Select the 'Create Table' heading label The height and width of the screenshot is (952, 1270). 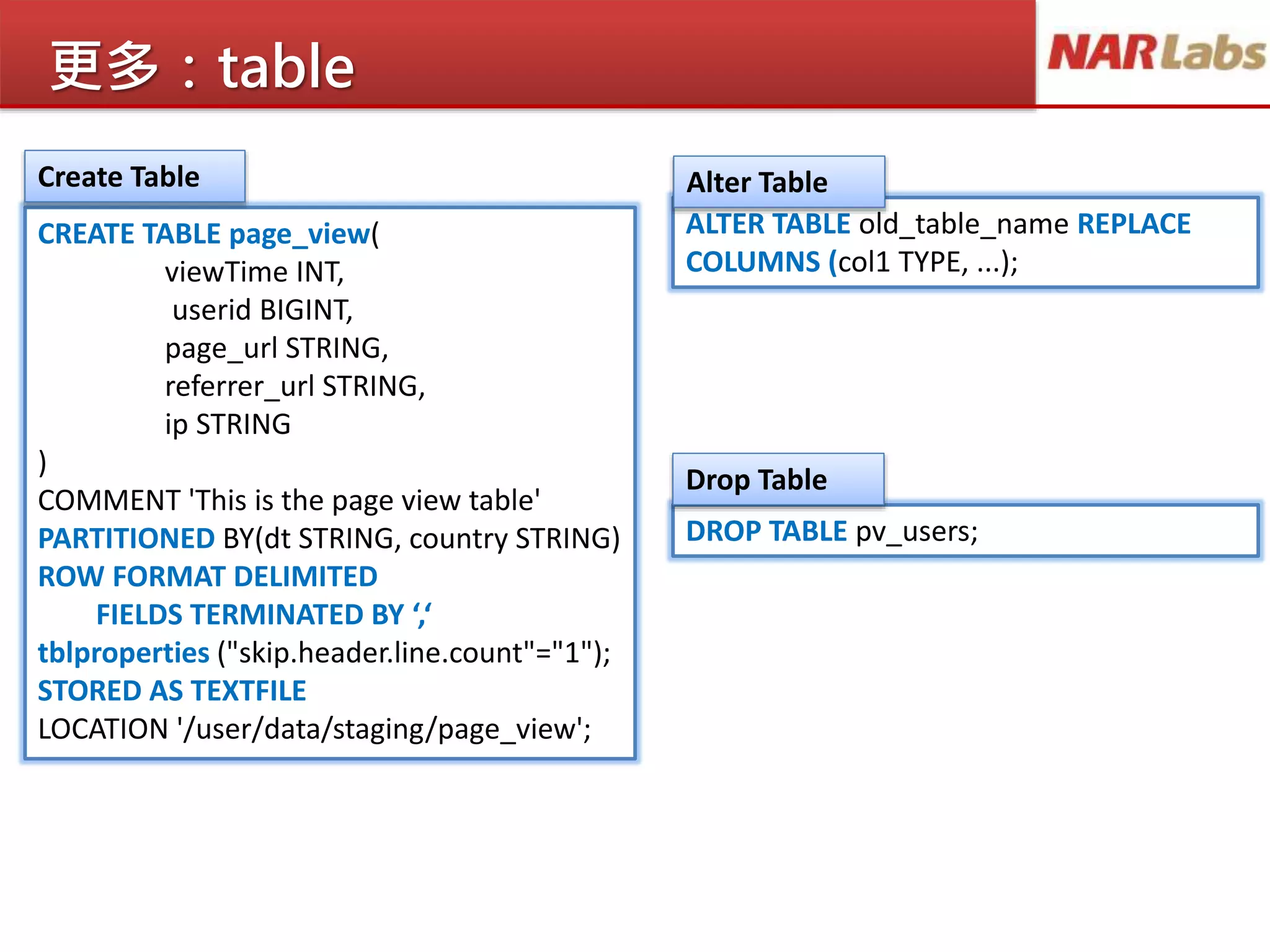(119, 177)
